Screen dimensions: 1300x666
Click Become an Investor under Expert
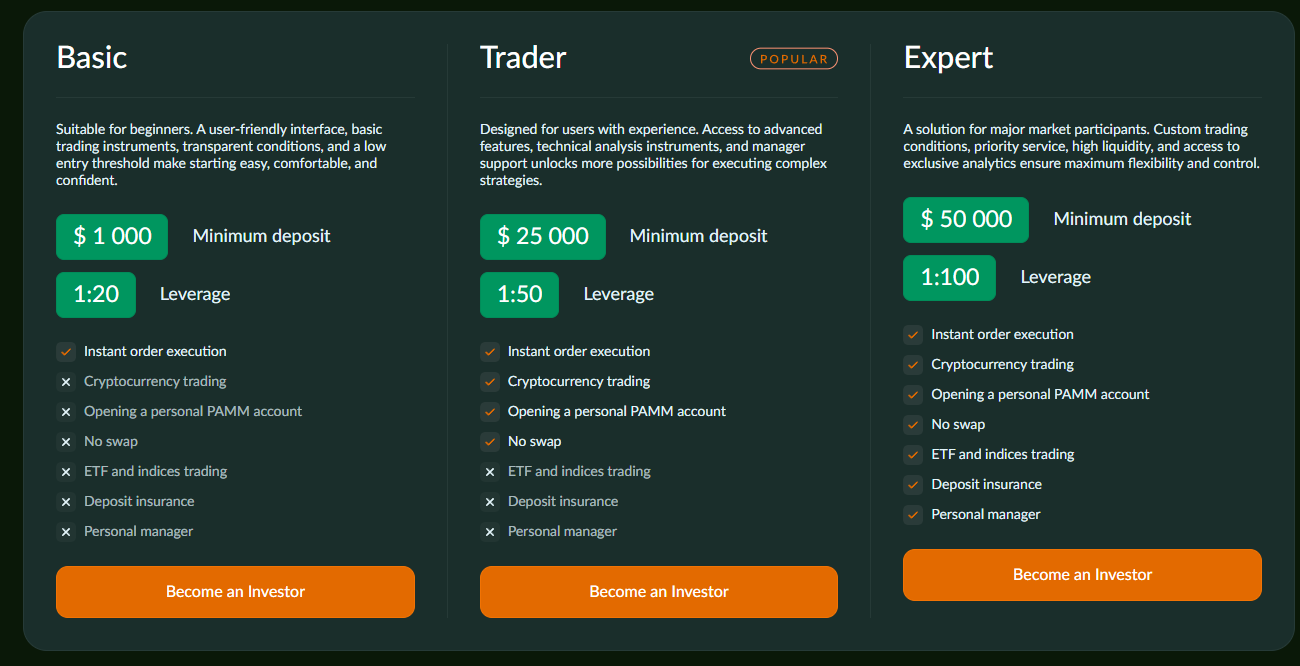click(1081, 575)
